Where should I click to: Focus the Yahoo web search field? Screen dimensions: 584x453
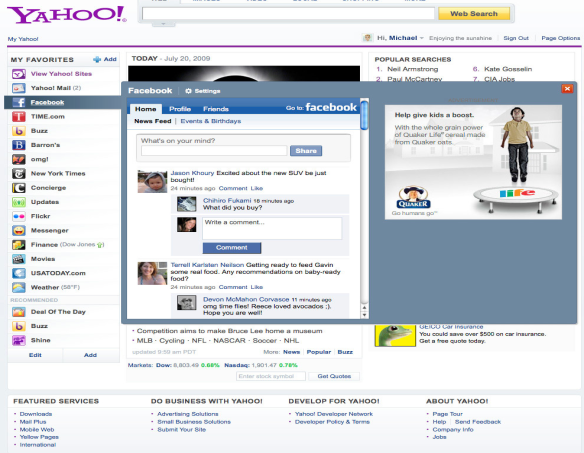(288, 14)
